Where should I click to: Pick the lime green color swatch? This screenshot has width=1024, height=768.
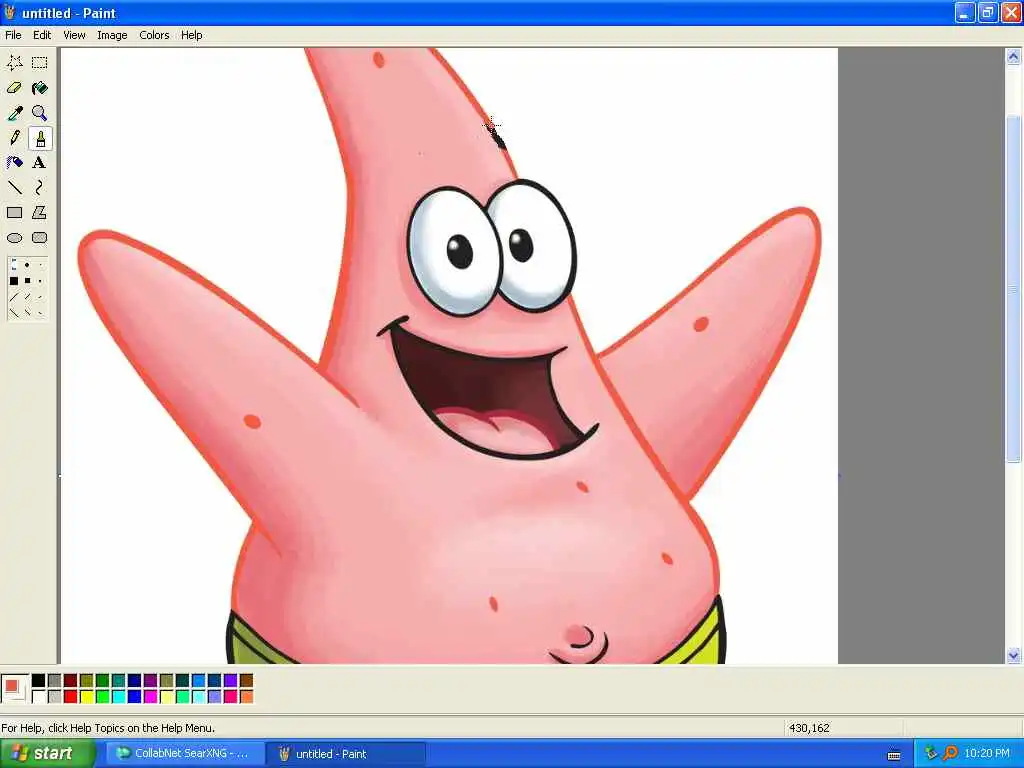pos(103,697)
